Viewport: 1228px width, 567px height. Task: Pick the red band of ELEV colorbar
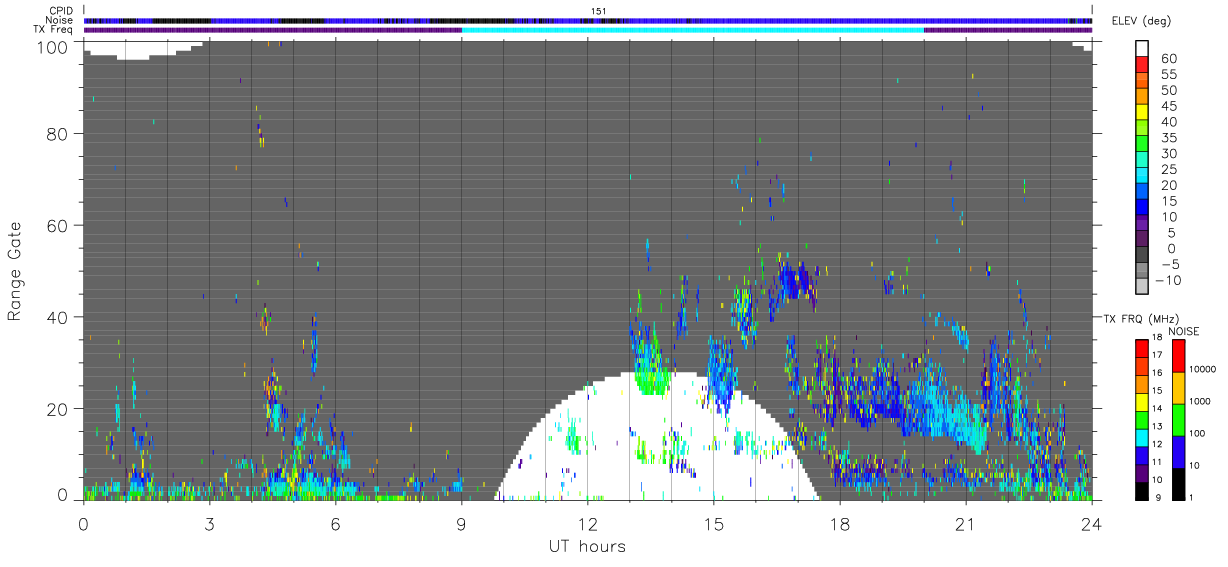pyautogui.click(x=1142, y=65)
